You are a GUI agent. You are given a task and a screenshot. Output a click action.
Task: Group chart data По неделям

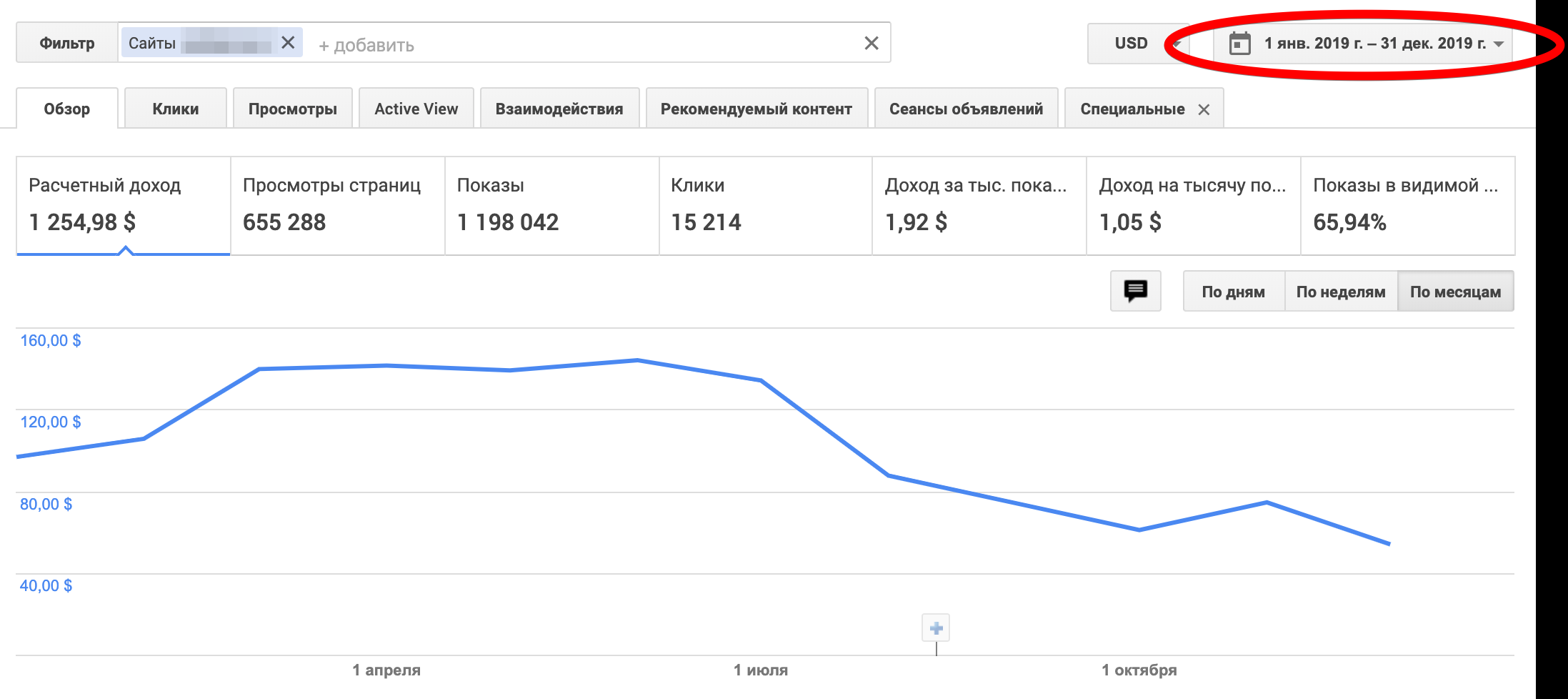click(1340, 292)
